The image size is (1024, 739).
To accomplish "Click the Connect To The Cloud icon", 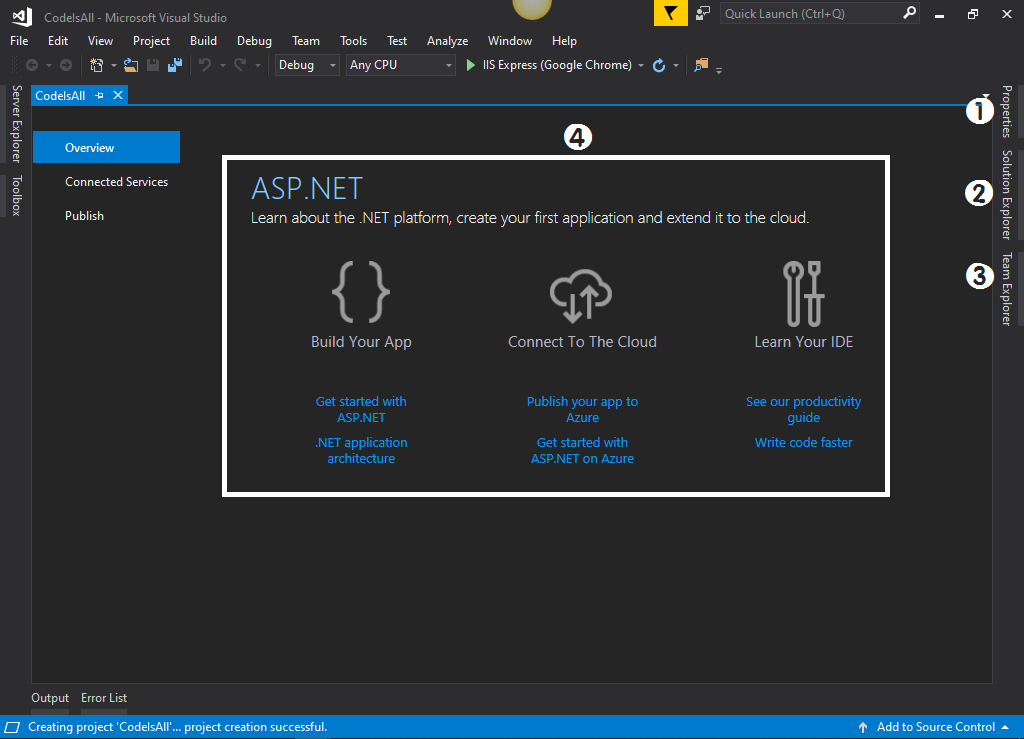I will click(x=581, y=296).
